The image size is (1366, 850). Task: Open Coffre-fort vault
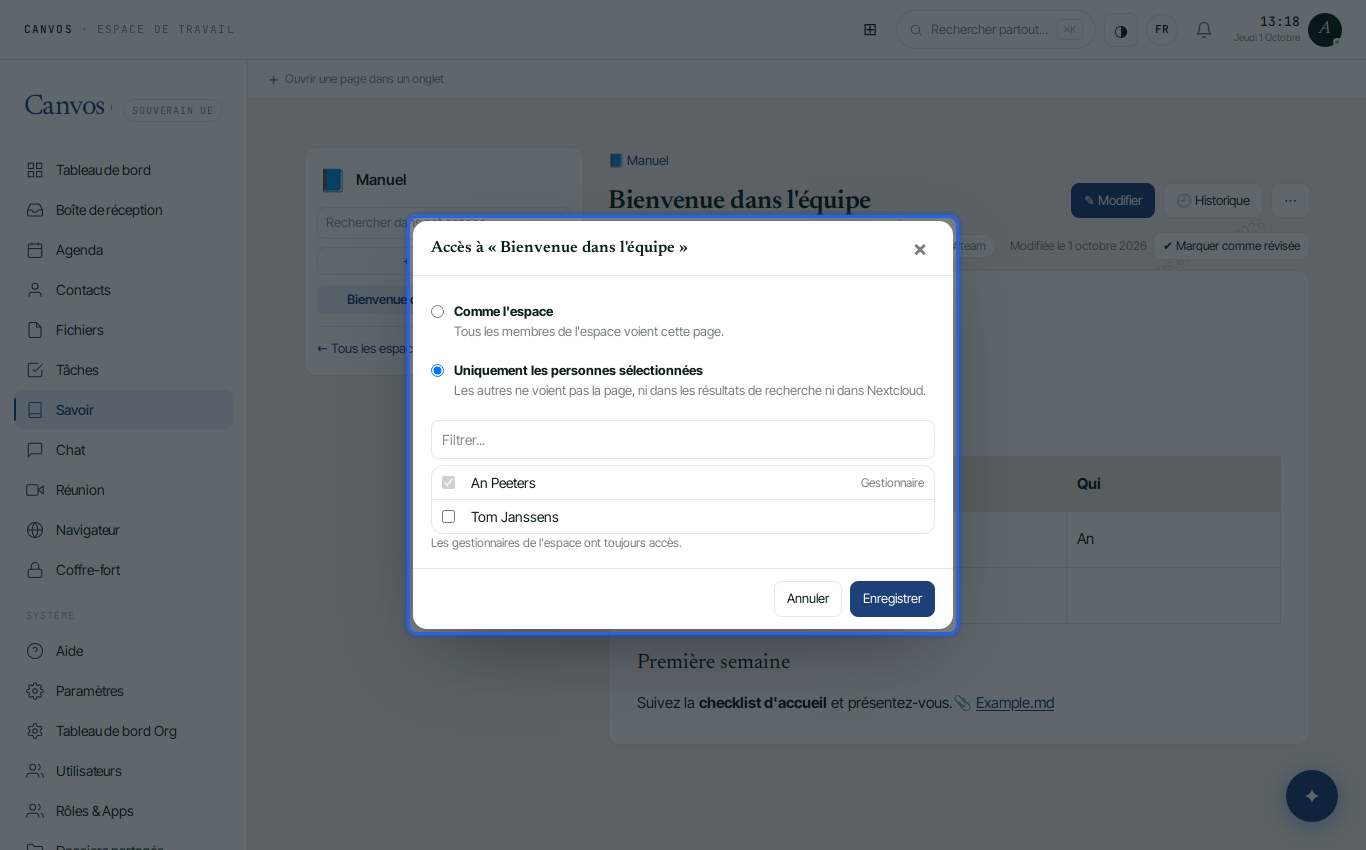[x=123, y=570]
